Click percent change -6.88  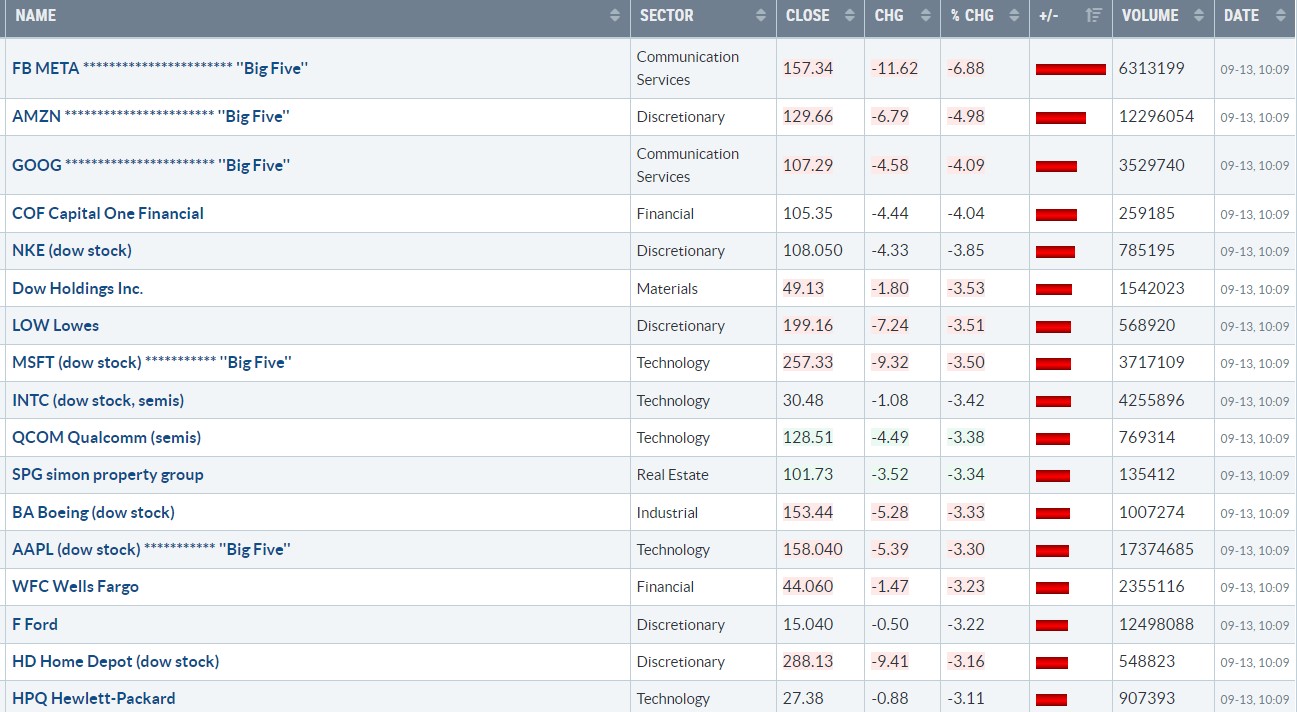pos(966,68)
